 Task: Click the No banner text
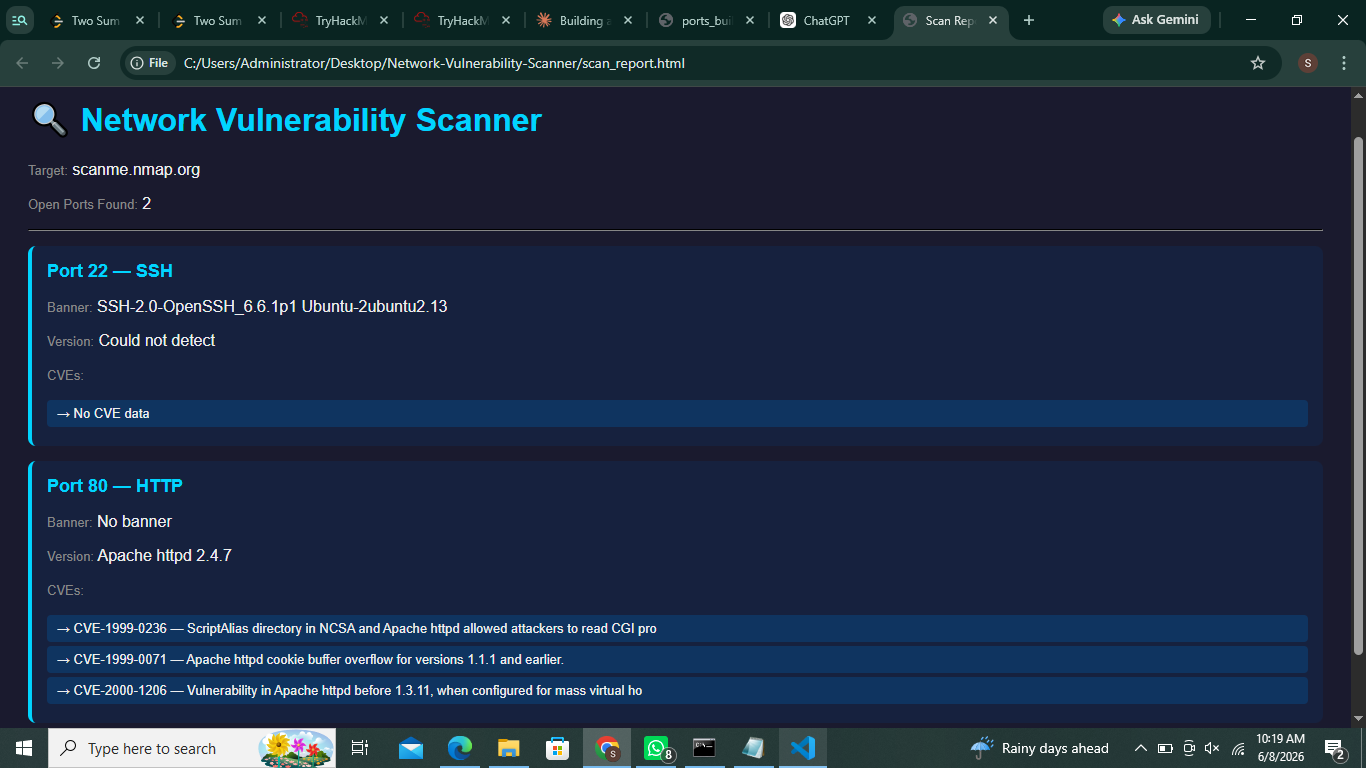[x=134, y=521]
